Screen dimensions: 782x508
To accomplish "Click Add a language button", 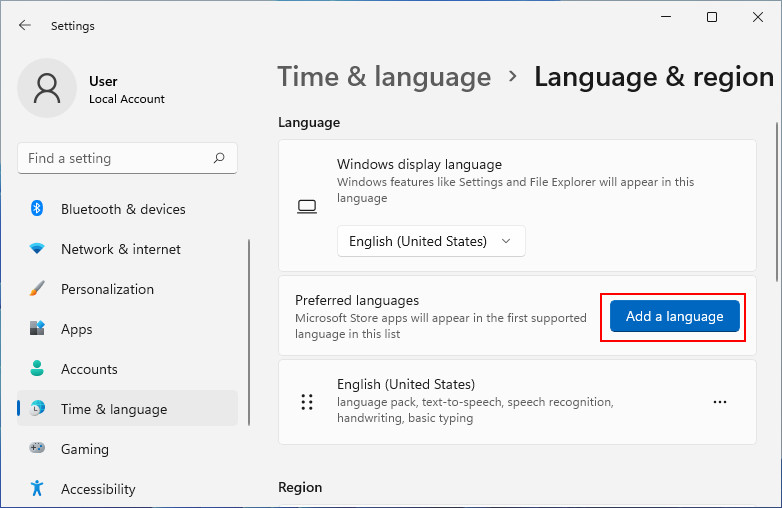I will point(674,316).
